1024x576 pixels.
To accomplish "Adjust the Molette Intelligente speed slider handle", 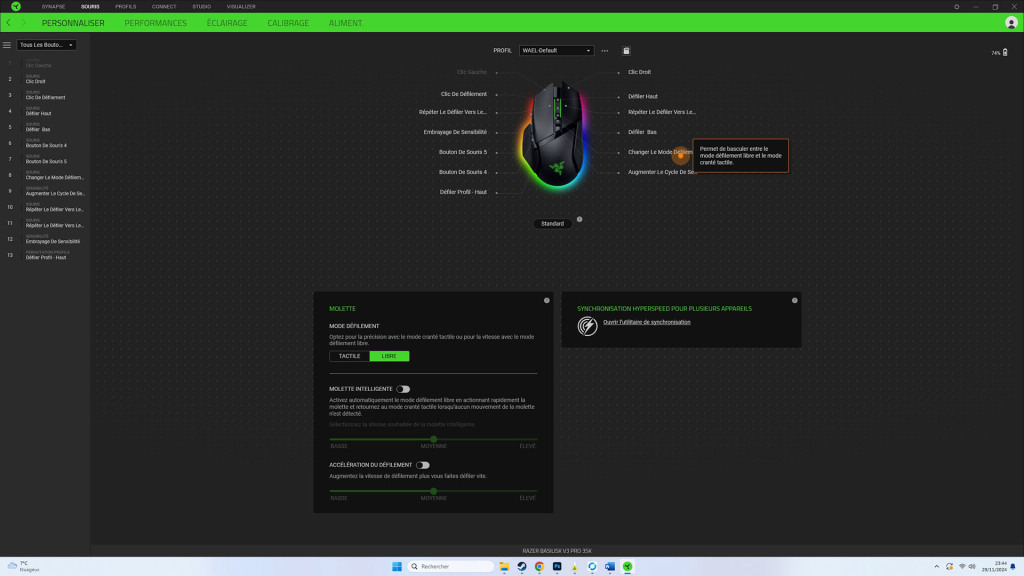I will click(x=434, y=439).
